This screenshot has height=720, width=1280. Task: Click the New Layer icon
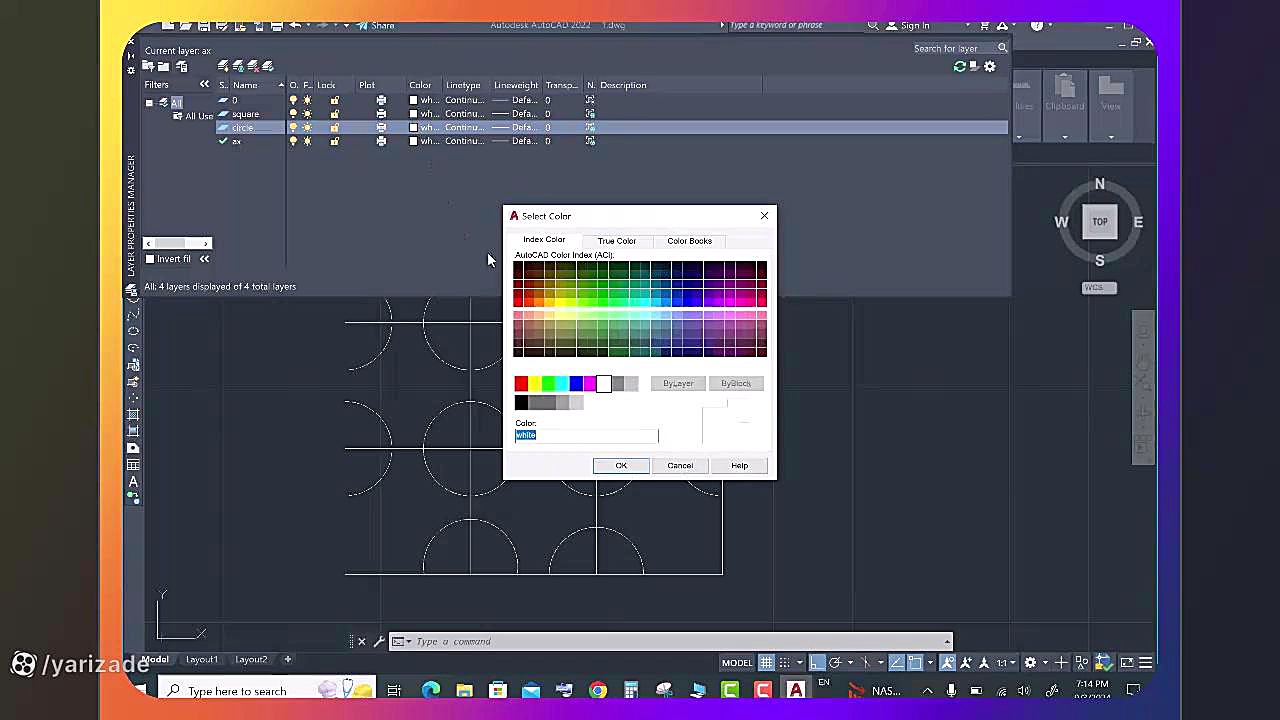tap(223, 66)
